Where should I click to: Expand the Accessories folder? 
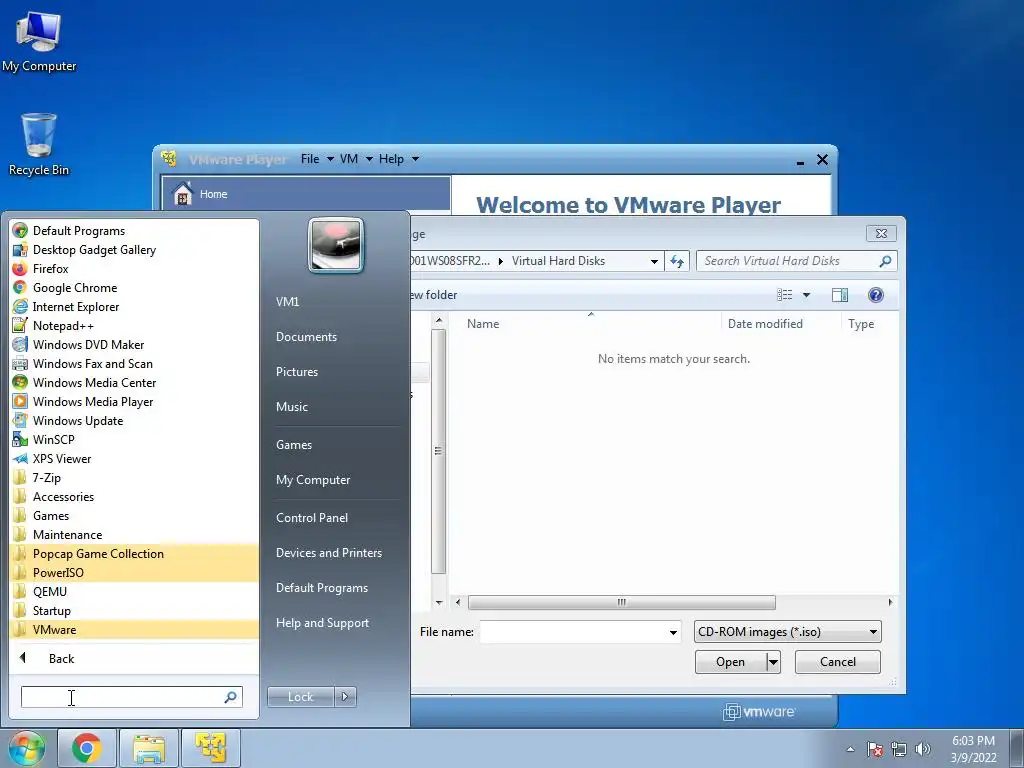click(x=63, y=496)
